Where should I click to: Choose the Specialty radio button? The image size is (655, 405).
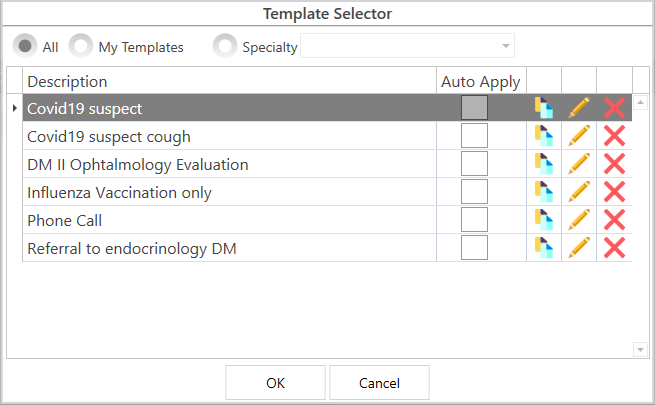point(226,46)
